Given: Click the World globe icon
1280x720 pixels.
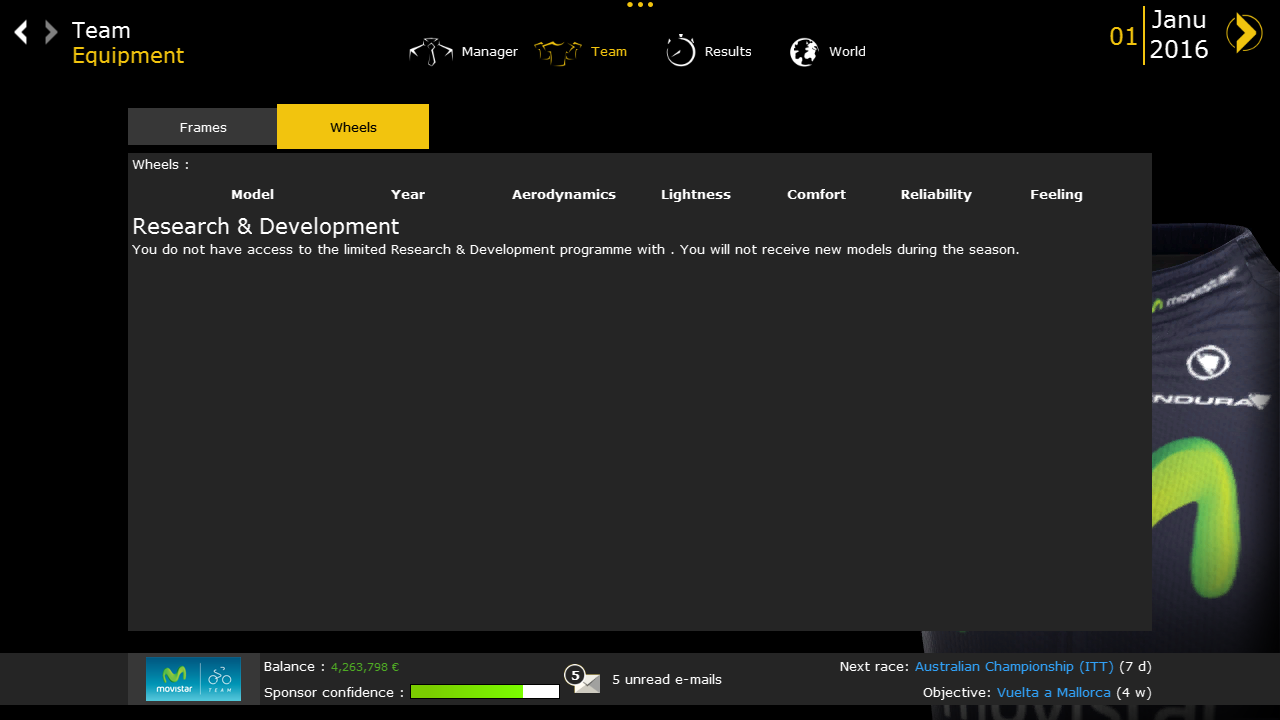Looking at the screenshot, I should [x=804, y=52].
